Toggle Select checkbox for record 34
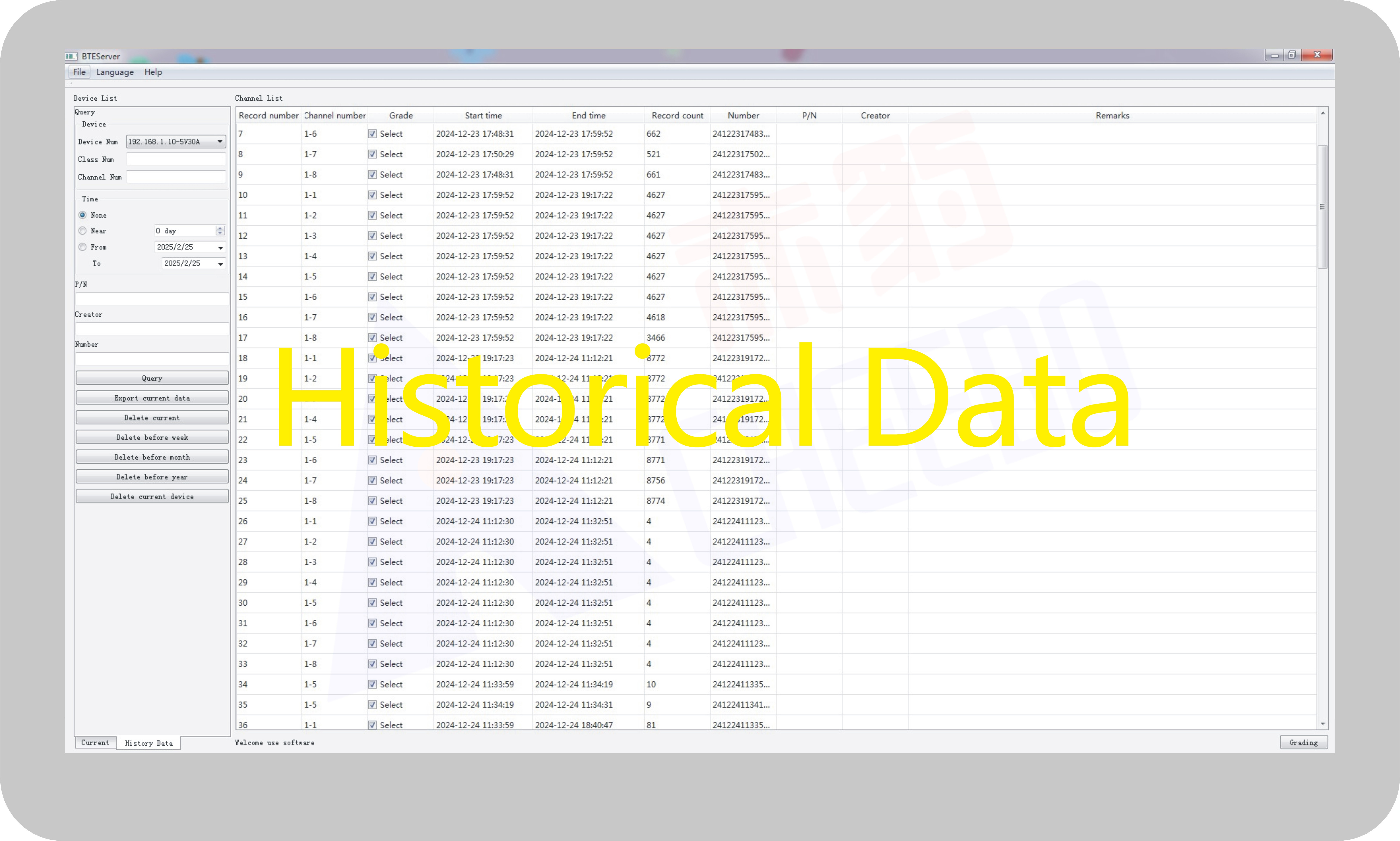Screen dimensions: 1400x841 point(372,685)
